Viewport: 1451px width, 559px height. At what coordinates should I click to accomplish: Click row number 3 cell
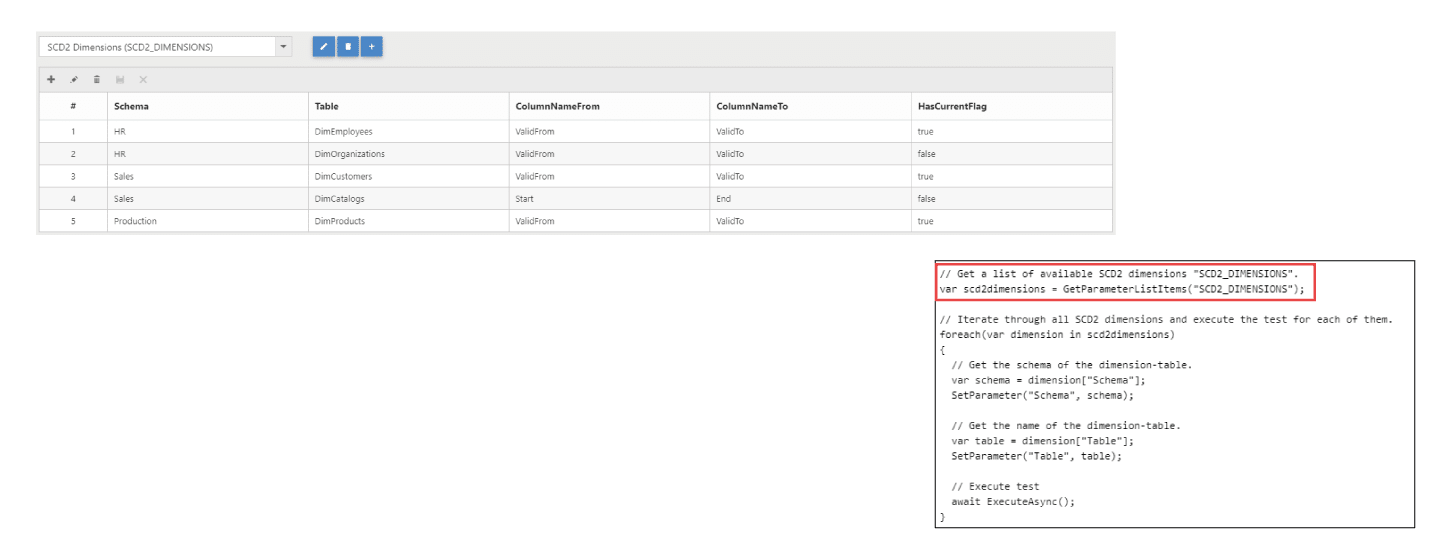click(x=73, y=176)
